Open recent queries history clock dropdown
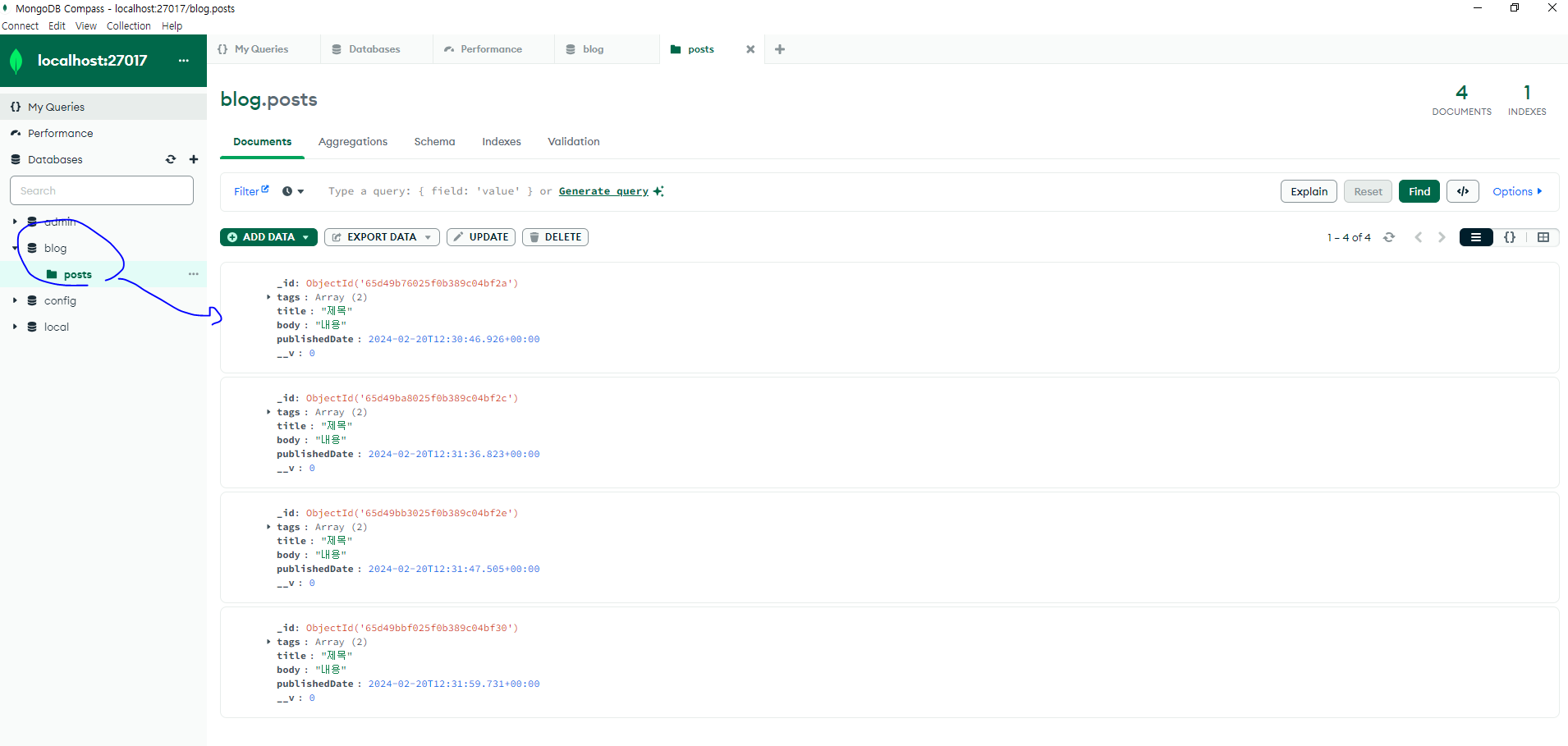Screen dimensions: 1568x746 (293, 191)
